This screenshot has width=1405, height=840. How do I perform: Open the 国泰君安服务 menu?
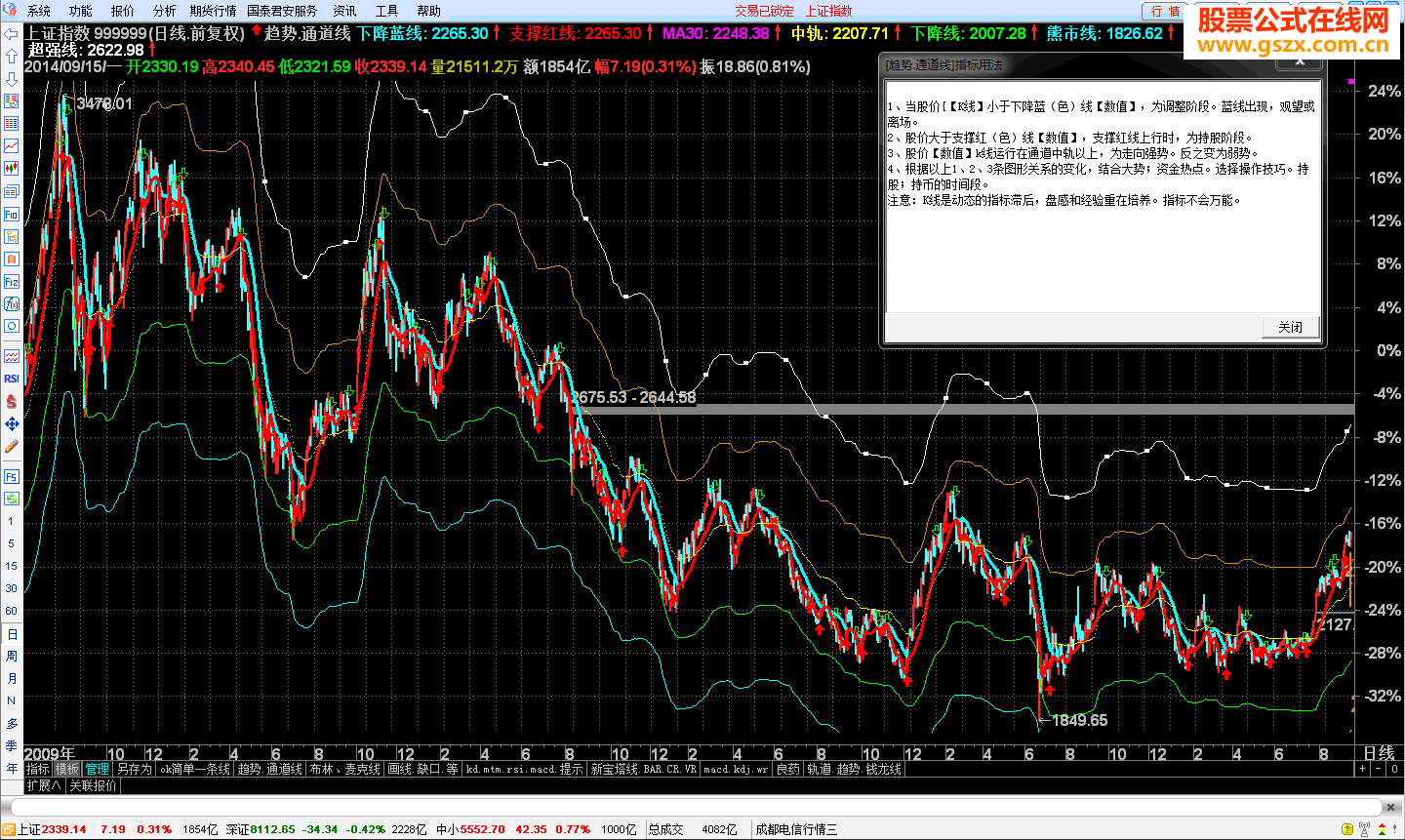click(282, 11)
